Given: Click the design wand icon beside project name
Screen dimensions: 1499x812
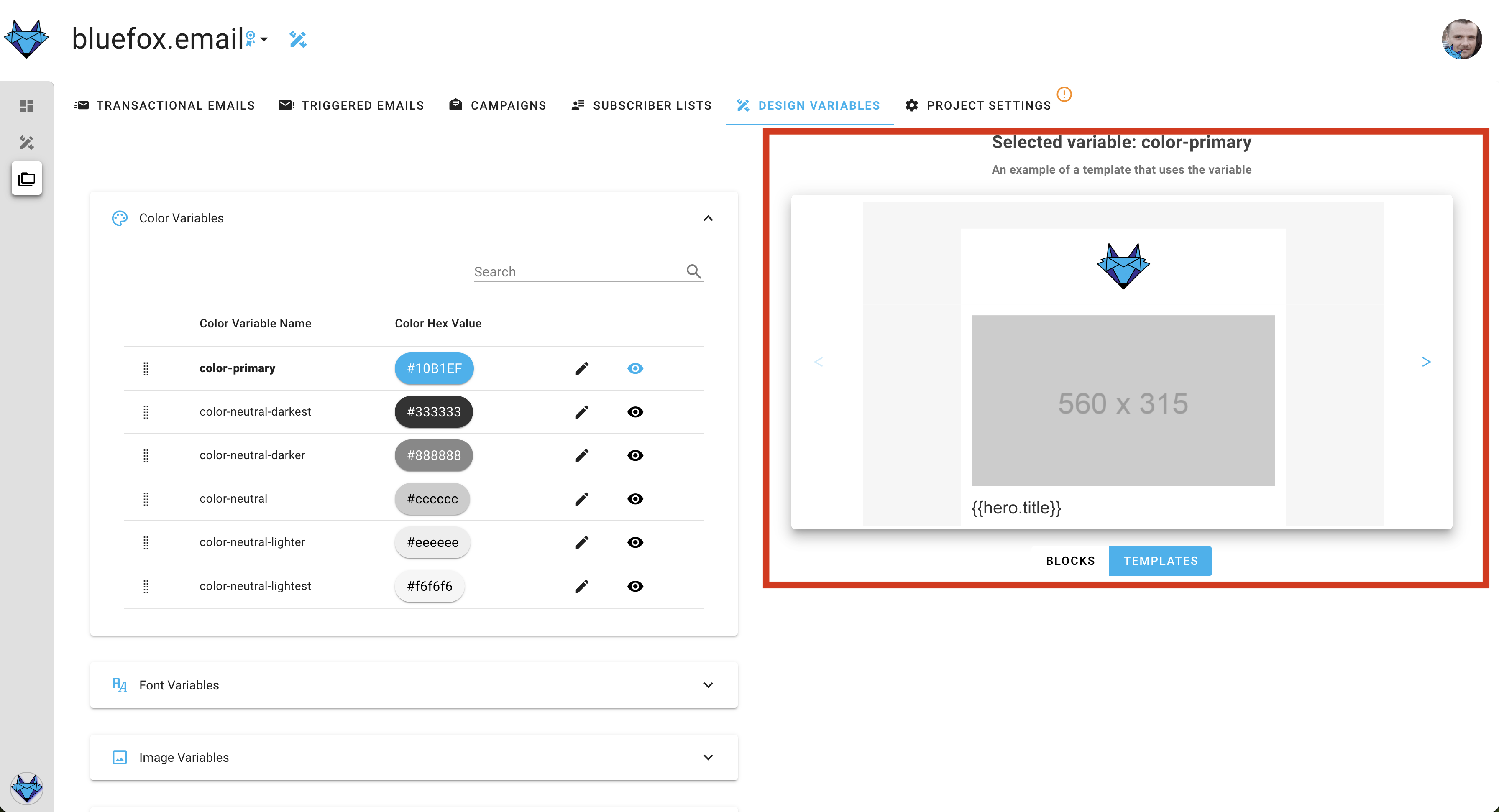Looking at the screenshot, I should pos(298,39).
